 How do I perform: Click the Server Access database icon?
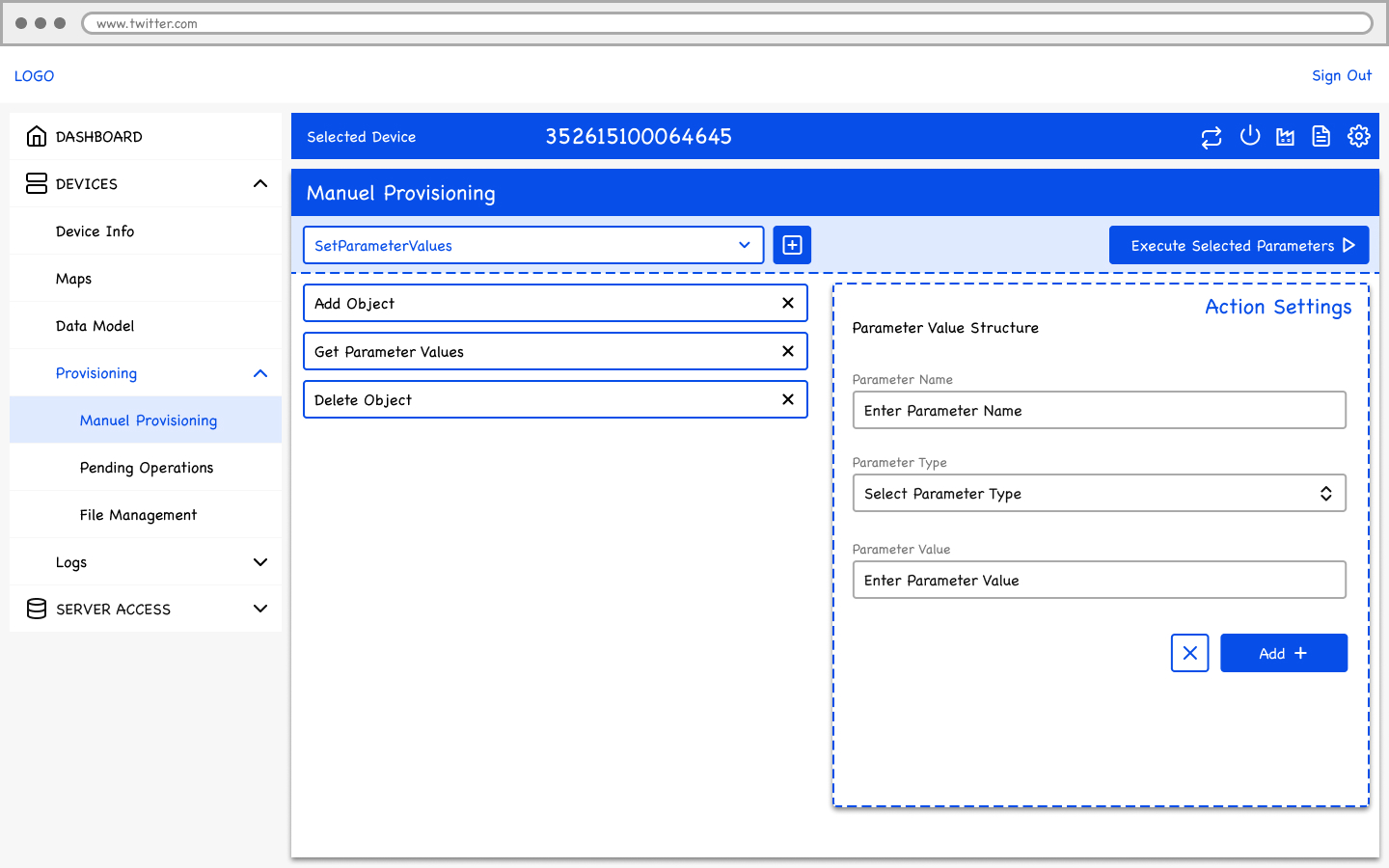pyautogui.click(x=37, y=609)
